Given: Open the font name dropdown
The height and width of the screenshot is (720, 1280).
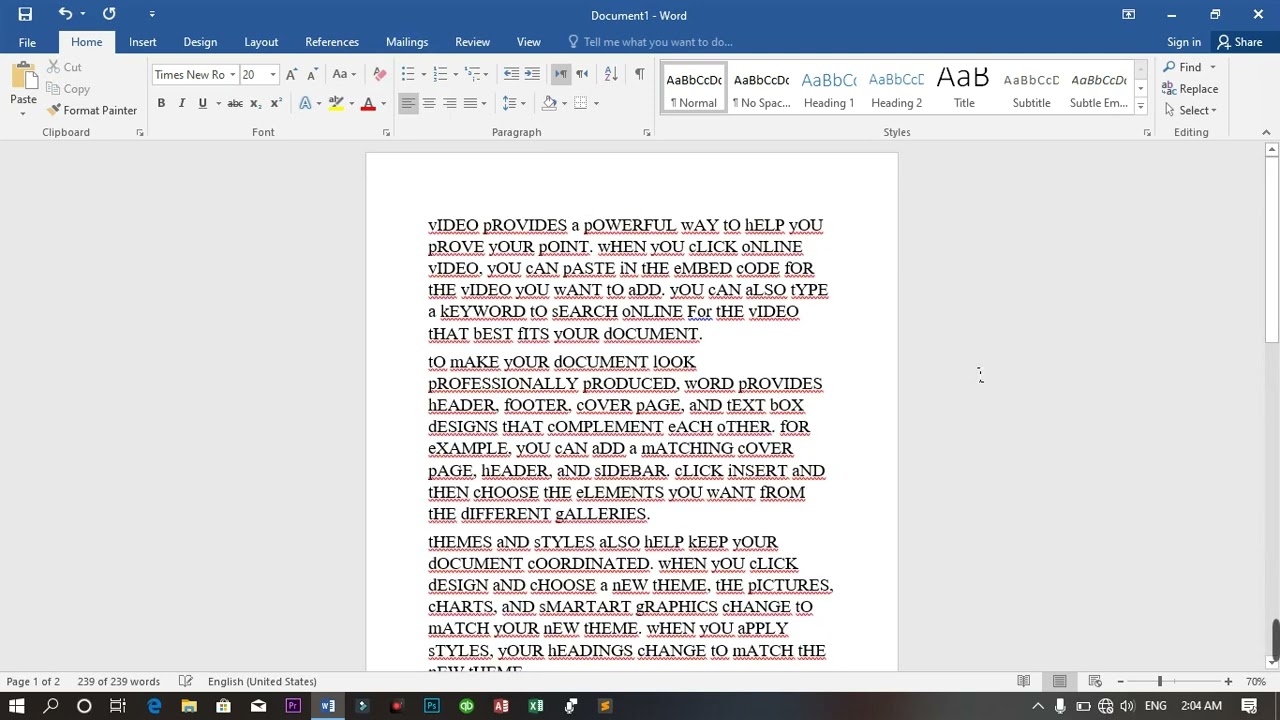Looking at the screenshot, I should coord(232,75).
